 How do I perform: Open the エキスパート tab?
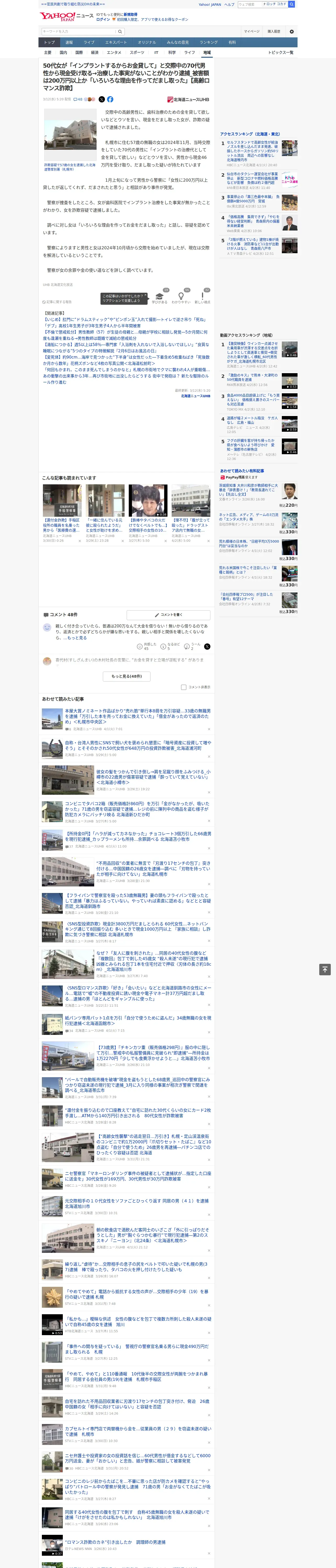(116, 43)
